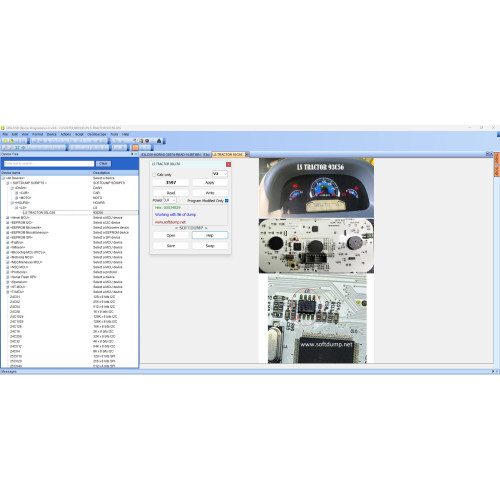This screenshot has width=500, height=500.
Task: Click the green arrow icon in second toolbar row
Action: point(23,147)
